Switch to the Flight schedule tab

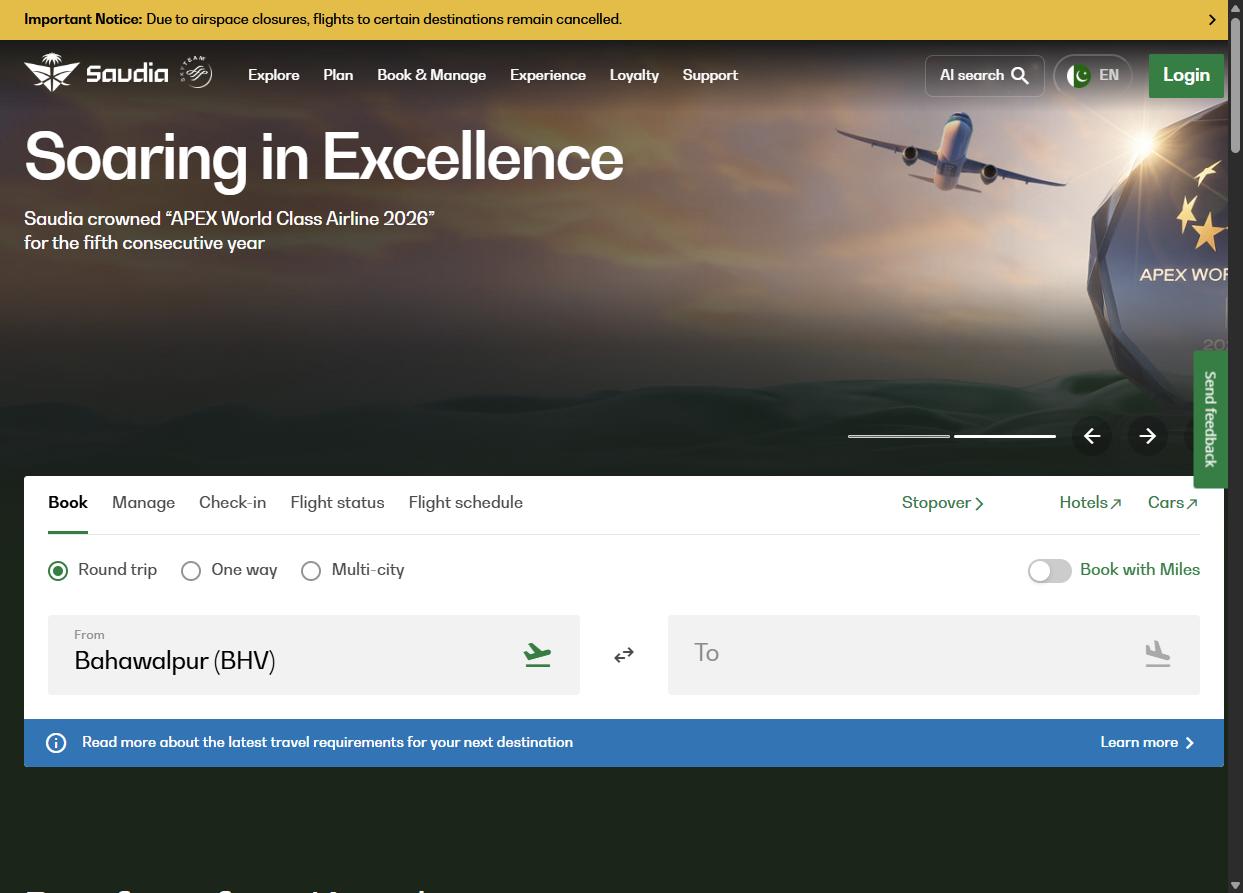[x=466, y=503]
